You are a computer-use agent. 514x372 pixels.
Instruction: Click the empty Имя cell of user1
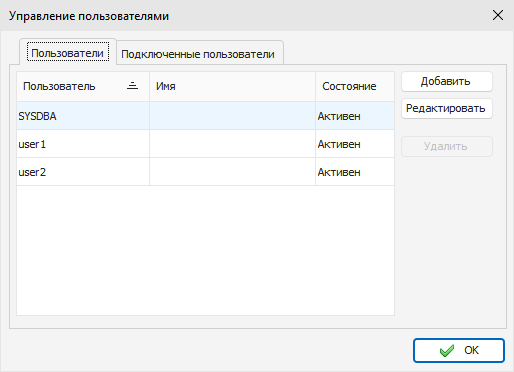point(232,144)
